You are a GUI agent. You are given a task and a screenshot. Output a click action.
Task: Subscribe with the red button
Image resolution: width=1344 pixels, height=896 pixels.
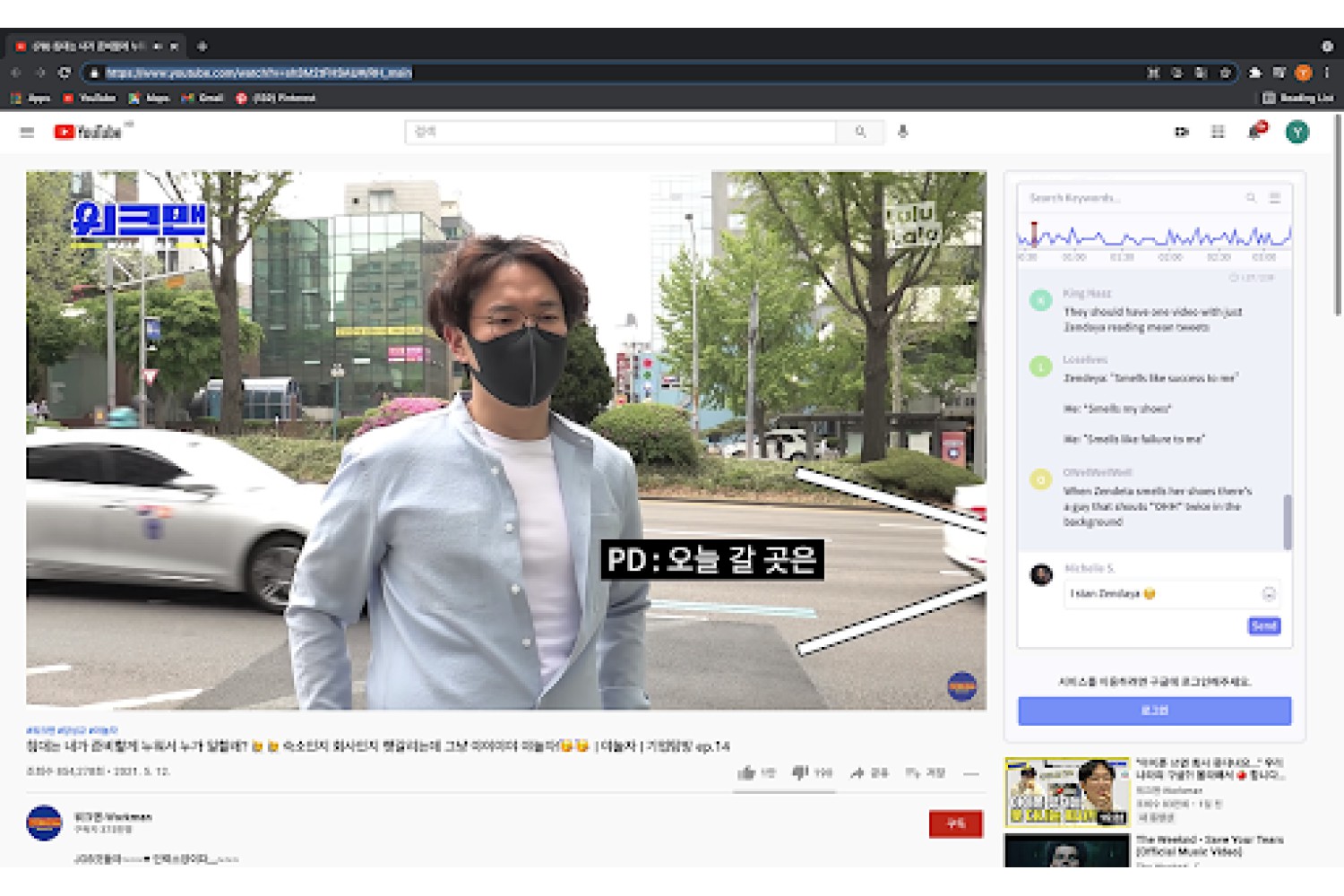[x=956, y=823]
